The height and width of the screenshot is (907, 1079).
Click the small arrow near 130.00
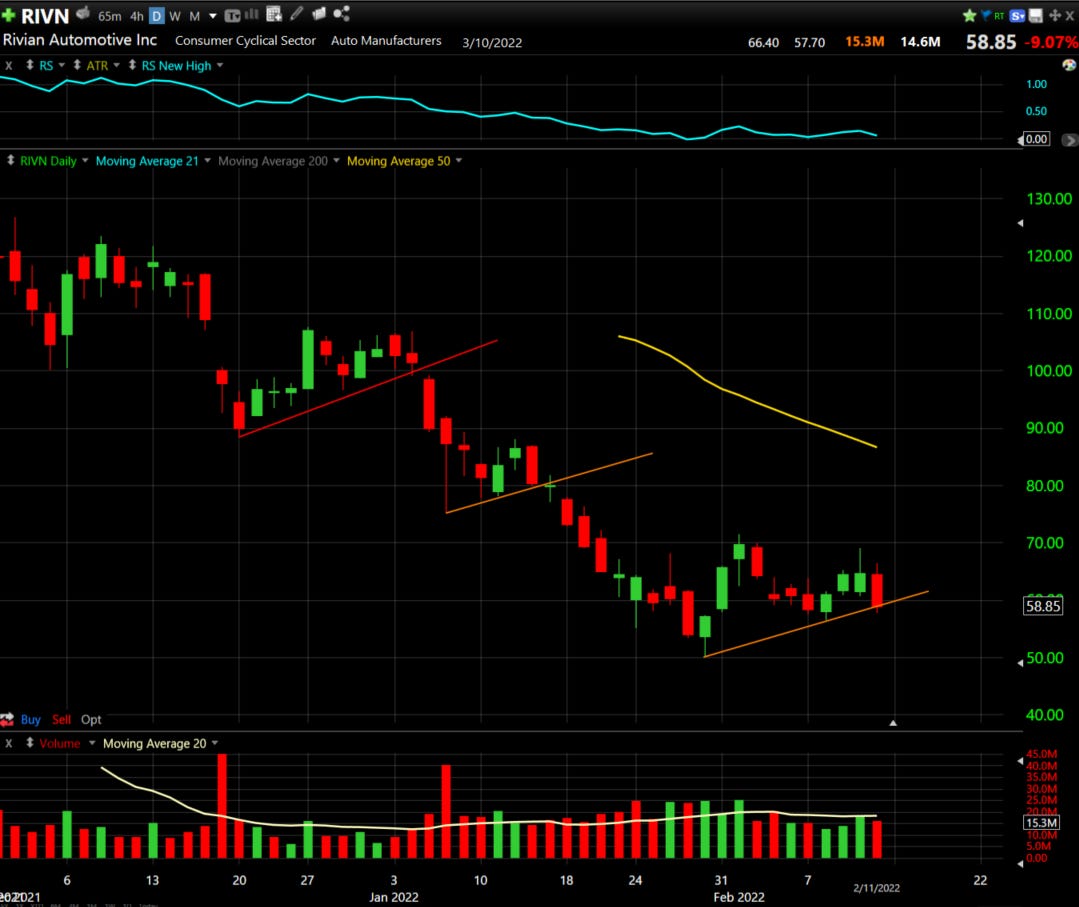(1021, 223)
